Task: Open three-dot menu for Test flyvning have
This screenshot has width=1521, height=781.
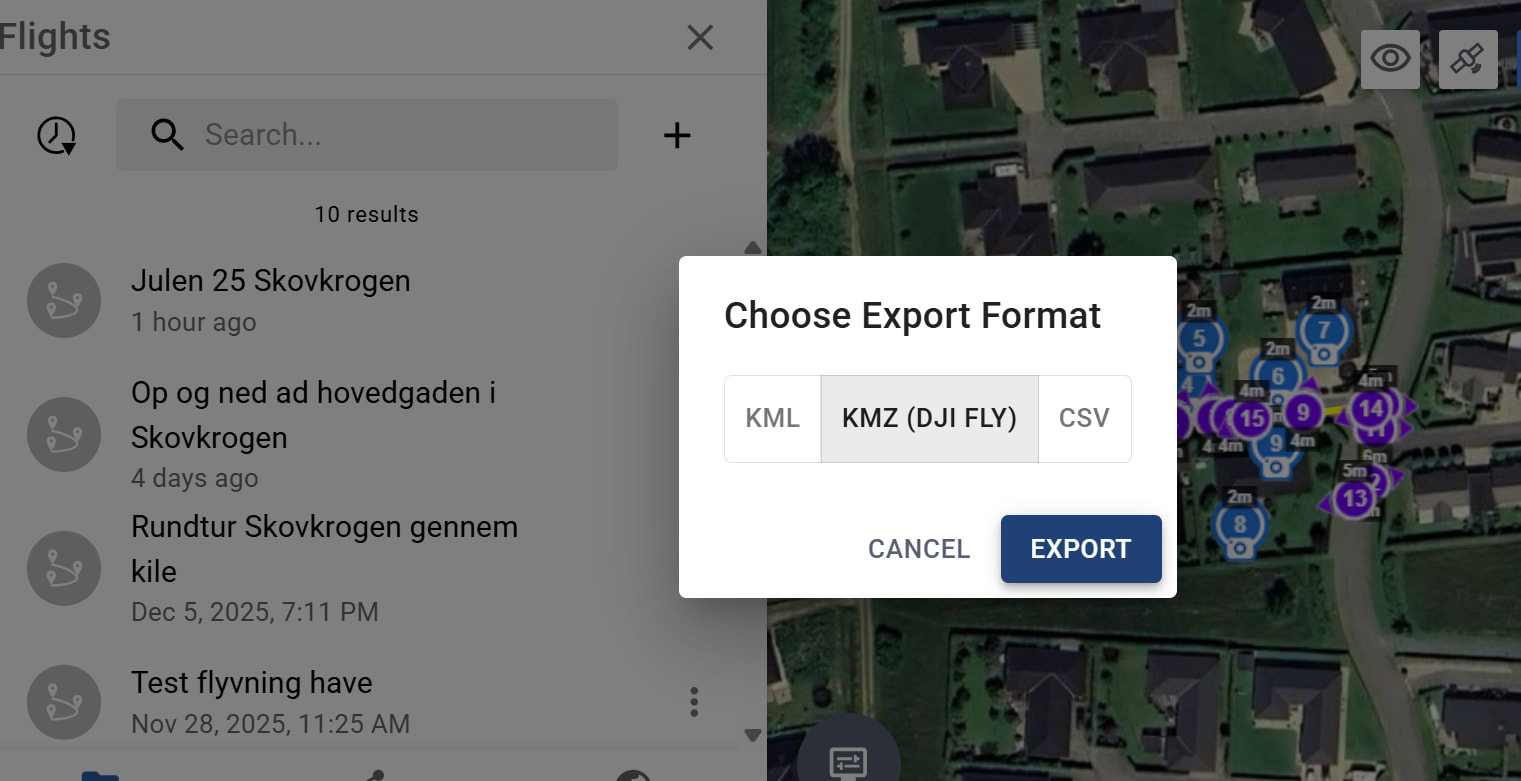Action: coord(694,702)
